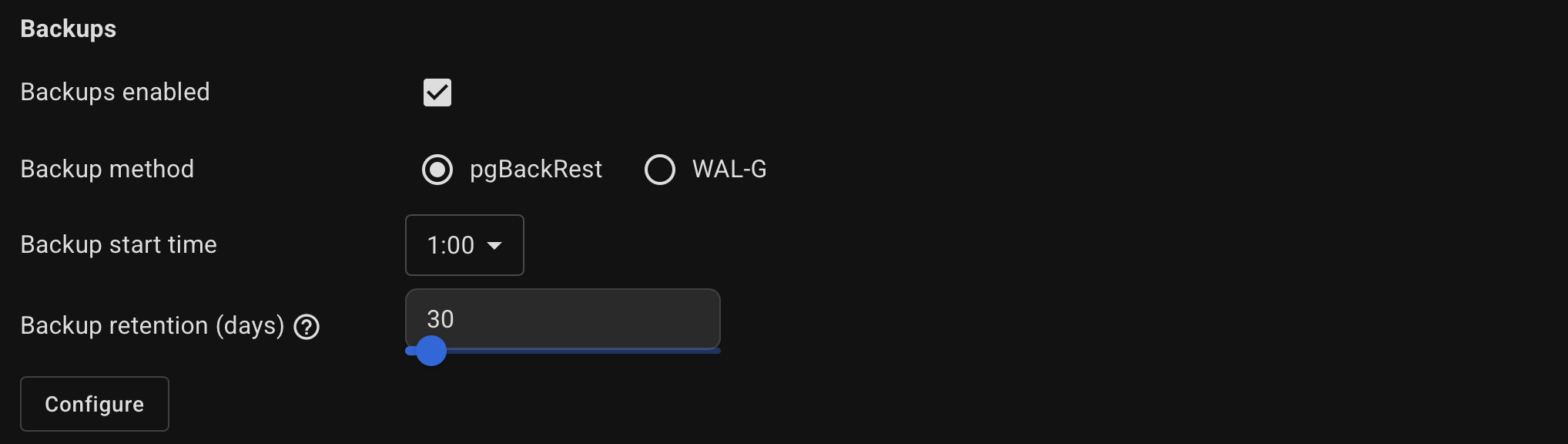Click the middle of the retention slider track
Viewport: 1568px width, 444px height.
tap(563, 351)
